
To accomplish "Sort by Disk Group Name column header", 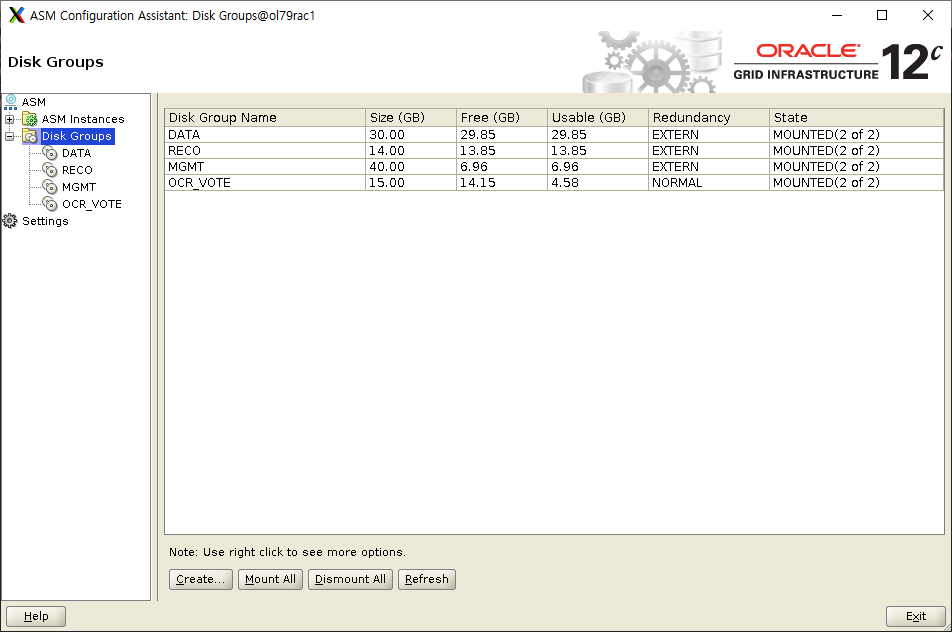I will pyautogui.click(x=265, y=117).
